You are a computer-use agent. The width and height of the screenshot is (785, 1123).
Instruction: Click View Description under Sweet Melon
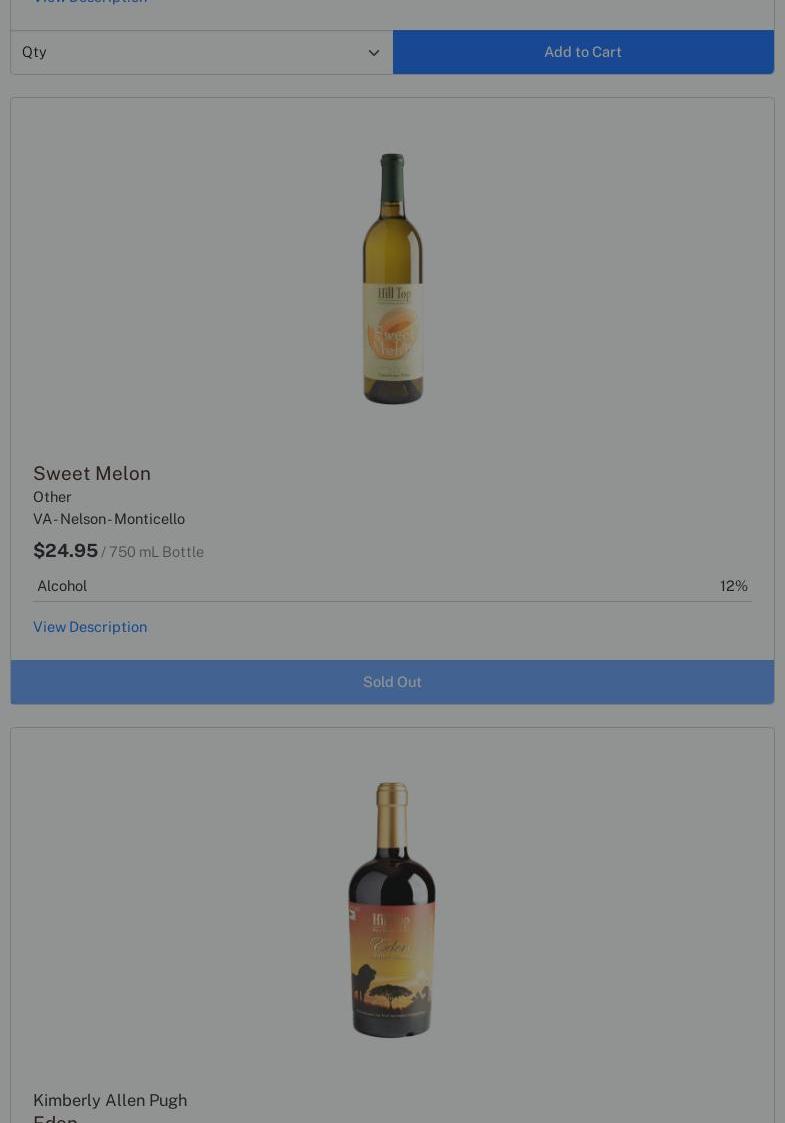click(x=90, y=627)
